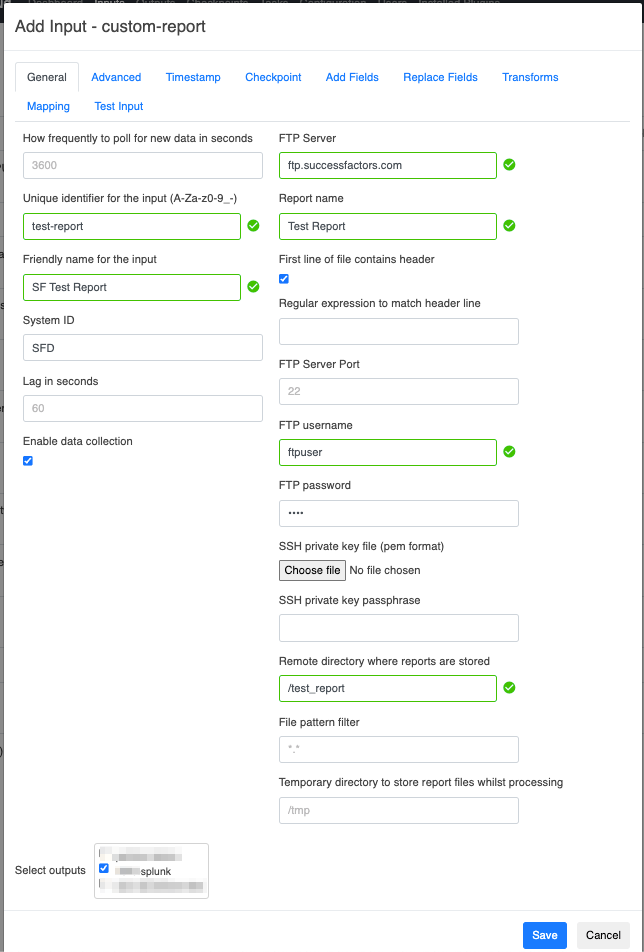Image resolution: width=644 pixels, height=952 pixels.
Task: Click green checkmark beside FTP Server field
Action: (x=510, y=165)
